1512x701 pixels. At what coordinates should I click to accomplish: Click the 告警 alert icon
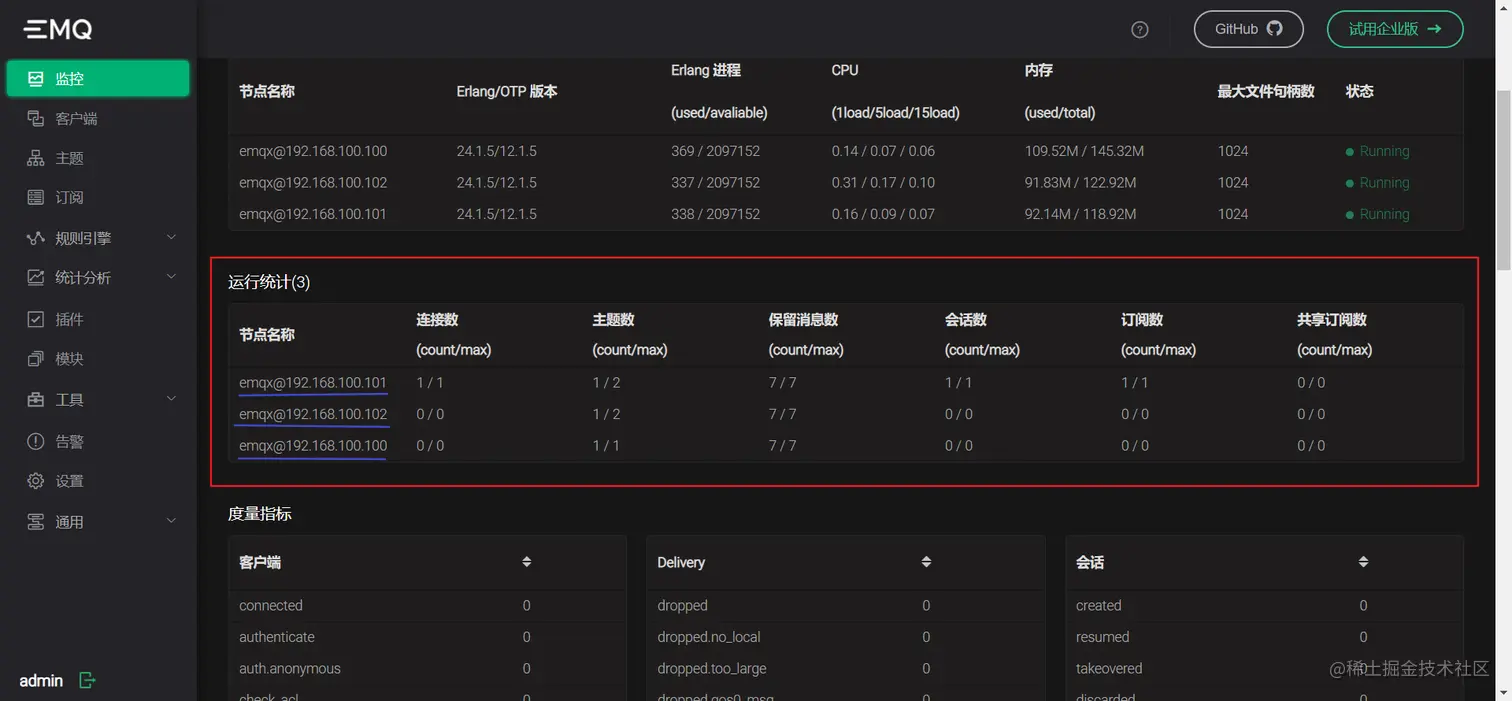coord(36,441)
